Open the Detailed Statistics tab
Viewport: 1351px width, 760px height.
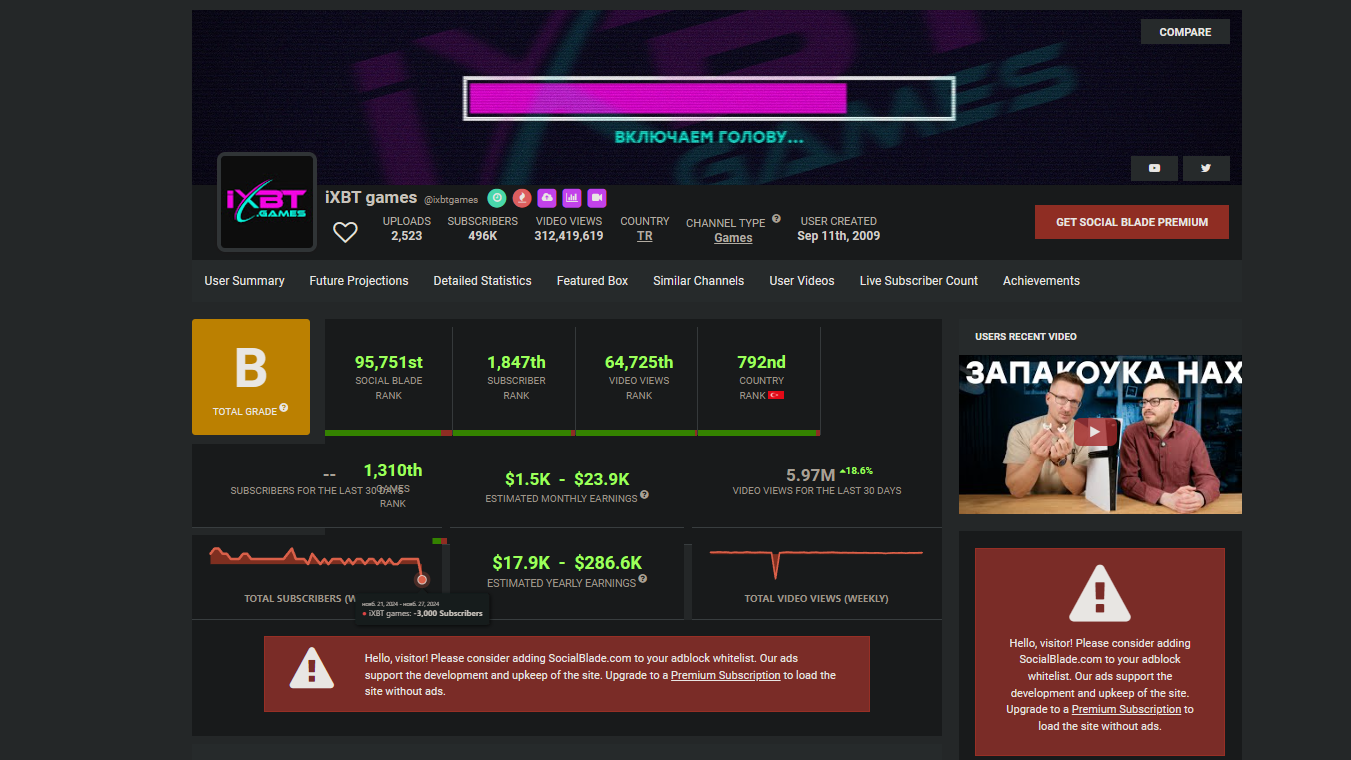pyautogui.click(x=483, y=281)
